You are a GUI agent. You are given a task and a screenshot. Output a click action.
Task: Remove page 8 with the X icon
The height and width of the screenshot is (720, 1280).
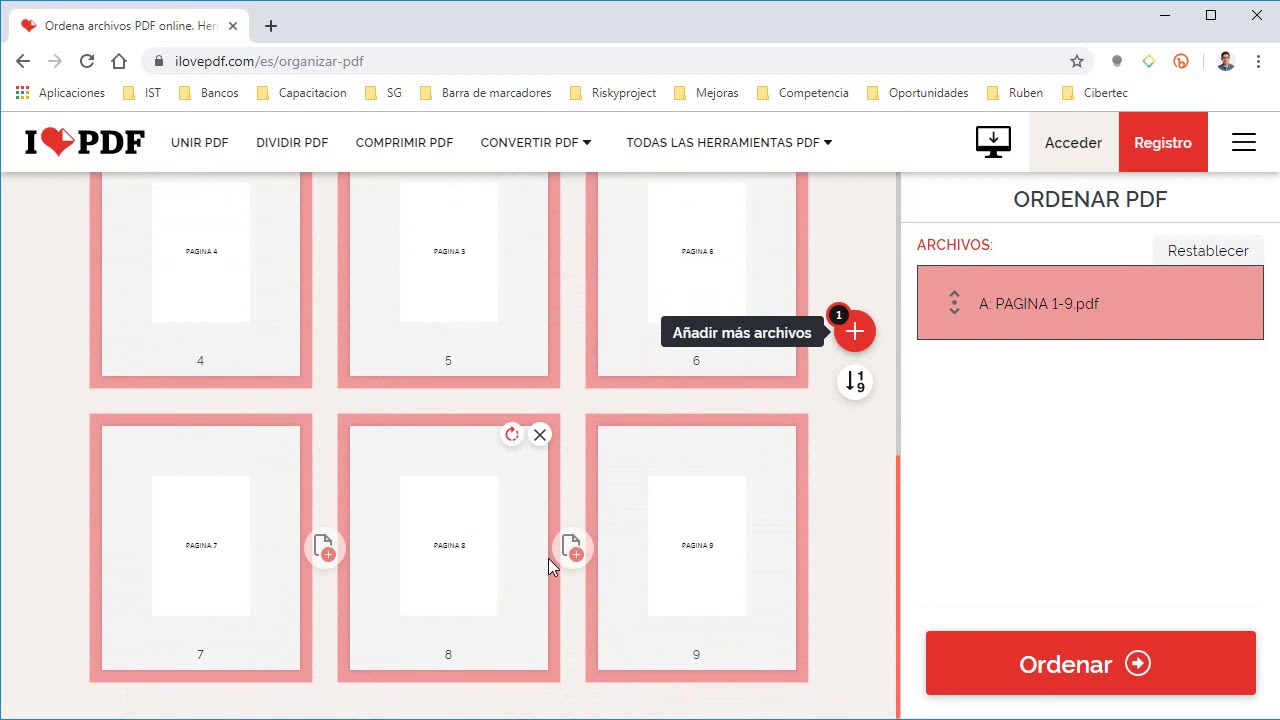[x=540, y=434]
